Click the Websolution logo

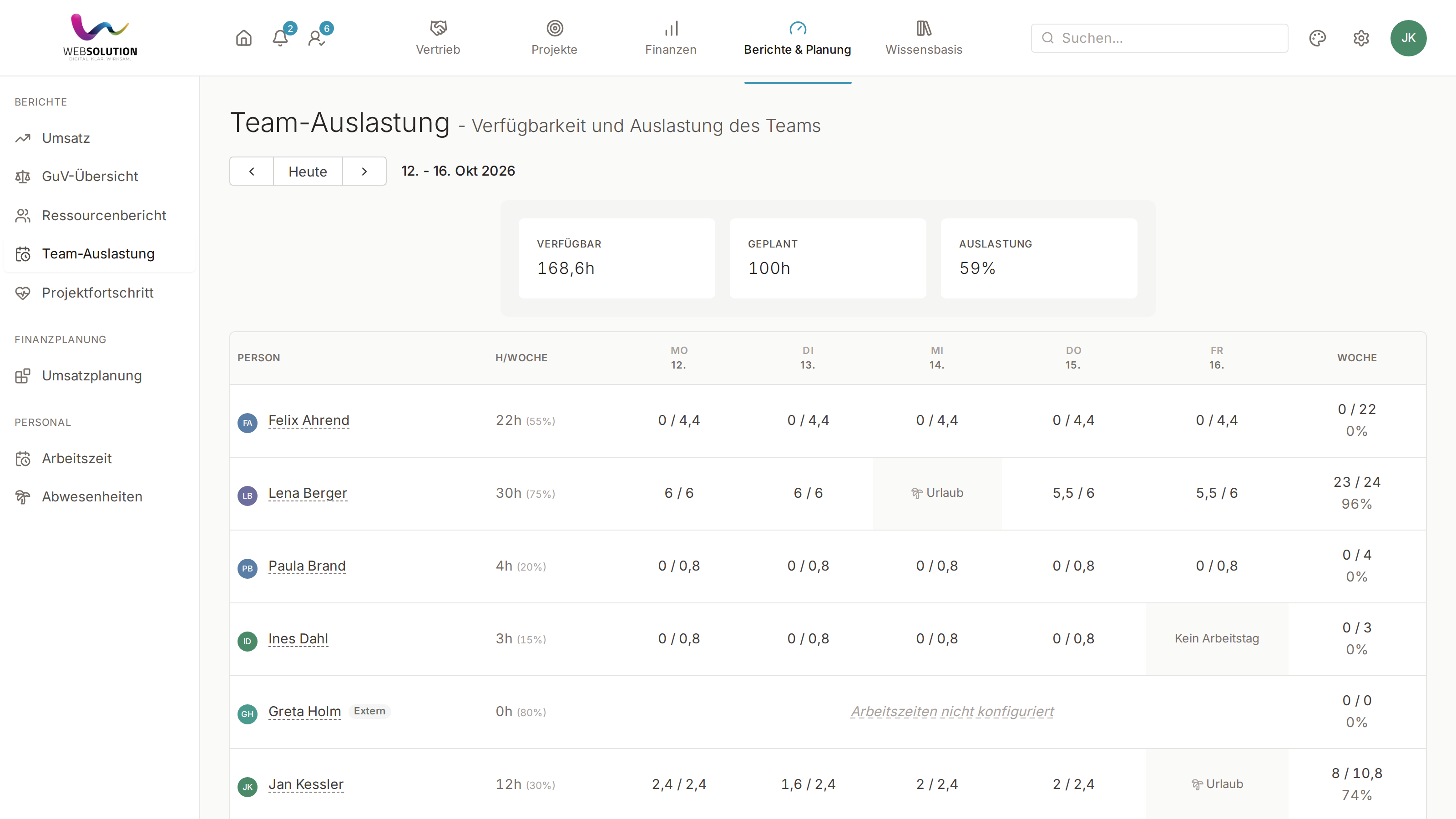pos(100,37)
